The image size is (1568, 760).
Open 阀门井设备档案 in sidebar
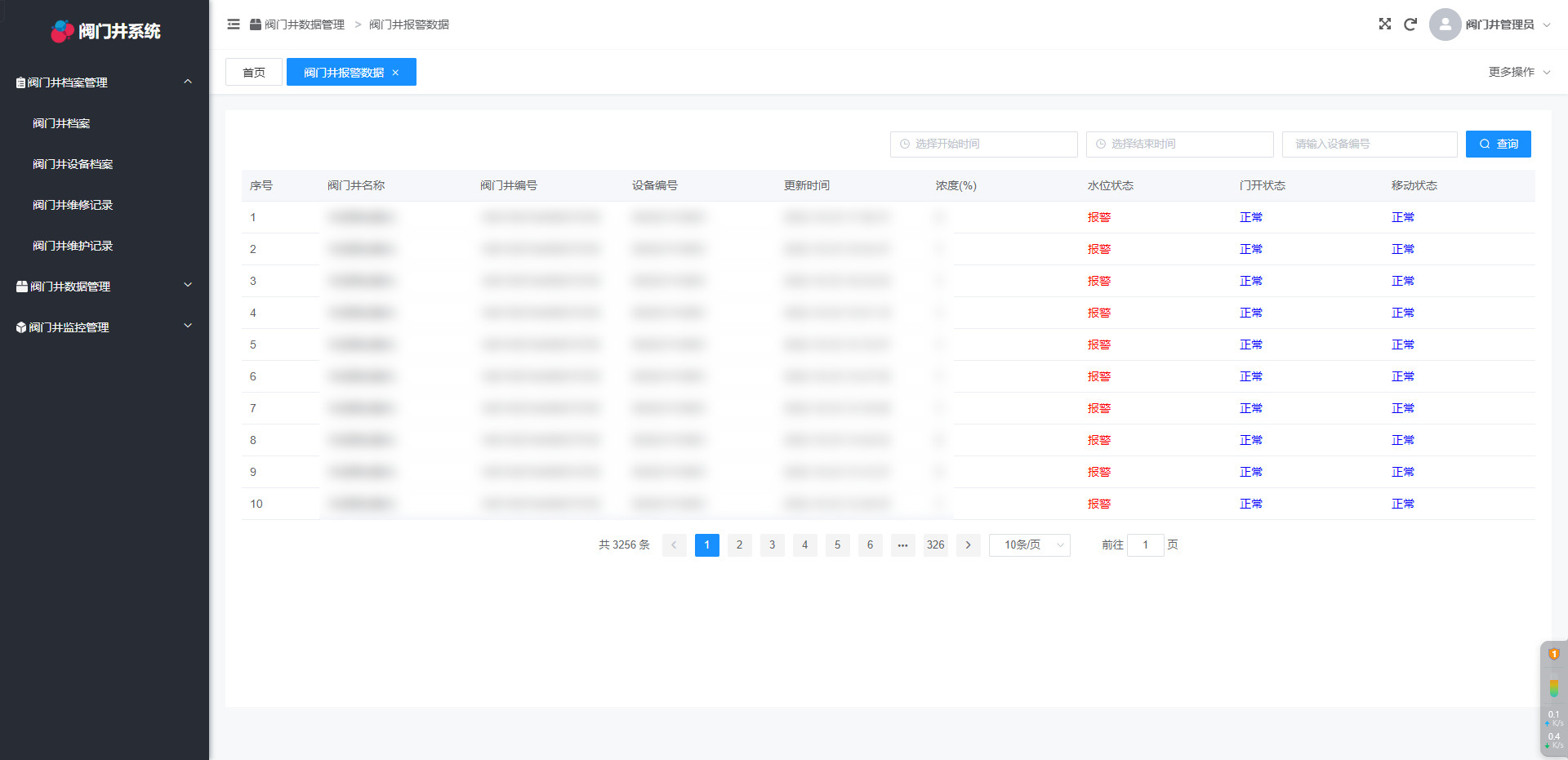[73, 164]
